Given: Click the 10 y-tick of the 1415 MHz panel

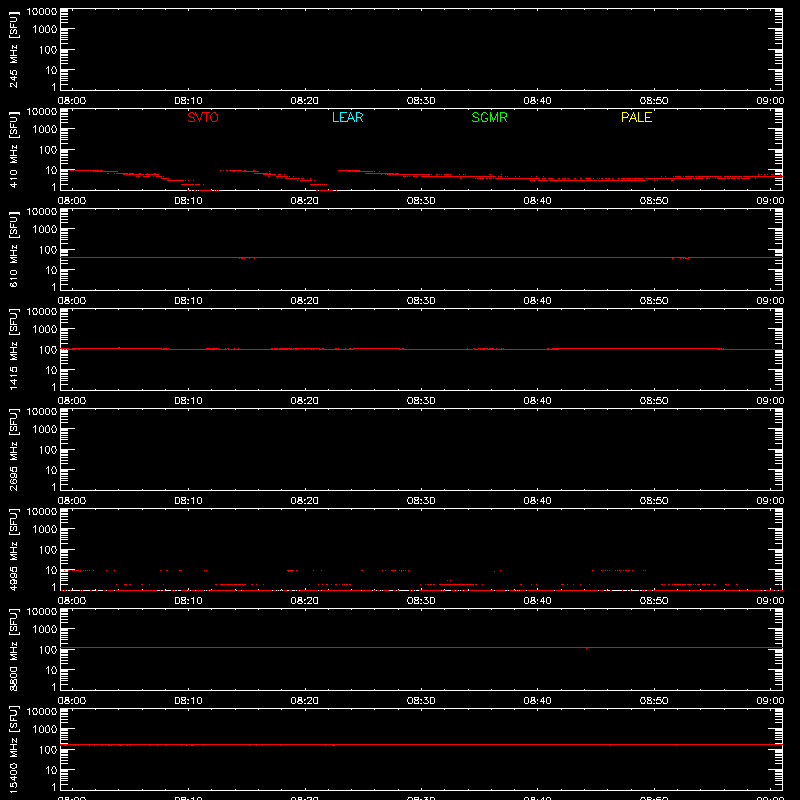Looking at the screenshot, I should pyautogui.click(x=51, y=370).
